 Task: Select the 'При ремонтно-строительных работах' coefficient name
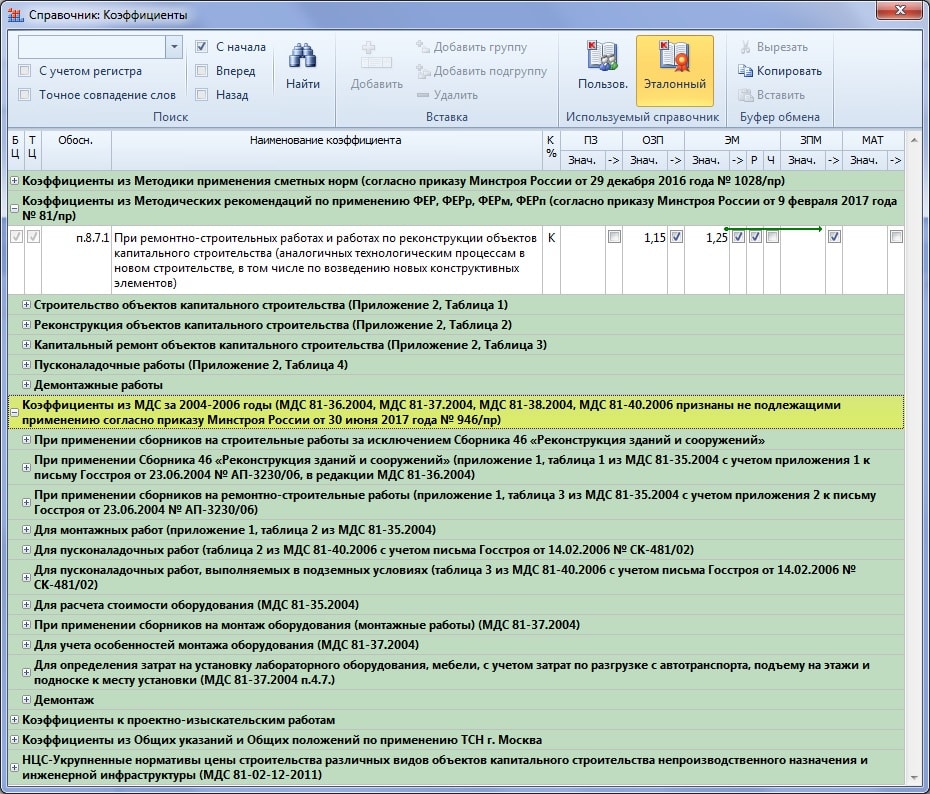tap(326, 260)
